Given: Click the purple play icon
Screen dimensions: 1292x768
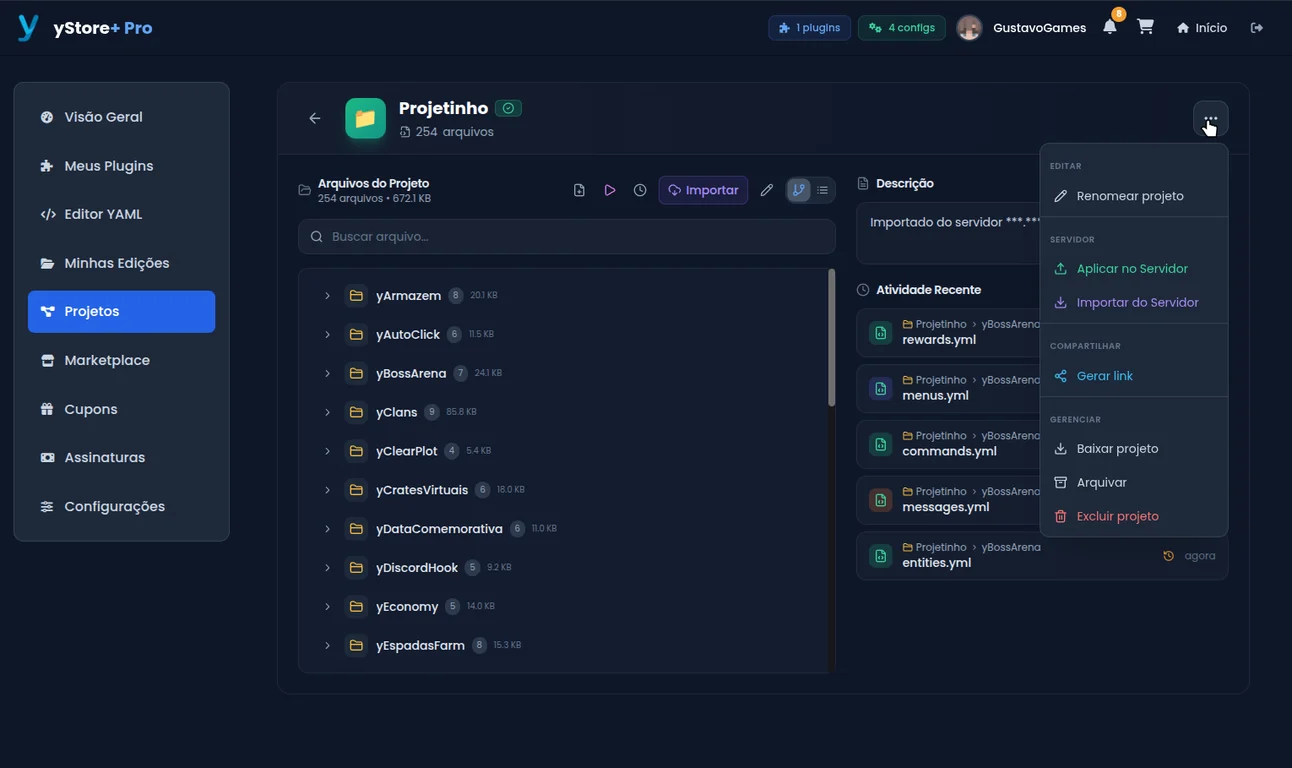Looking at the screenshot, I should pos(610,190).
